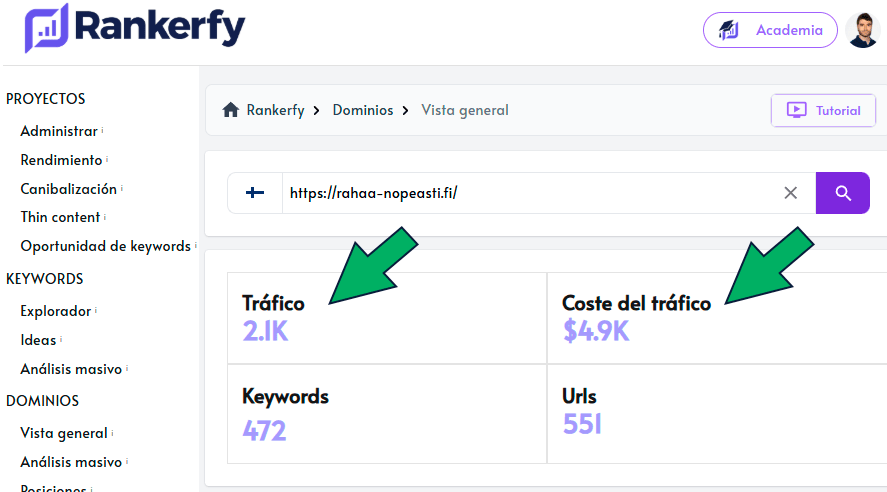
Task: Click info icon beside Explorador
Action: pyautogui.click(x=96, y=310)
